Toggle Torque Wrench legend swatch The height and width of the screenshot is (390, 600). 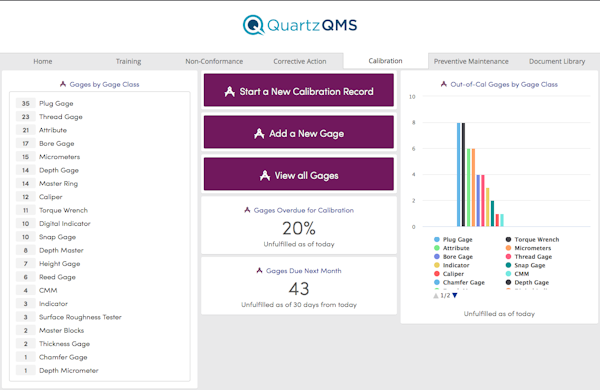pos(508,239)
